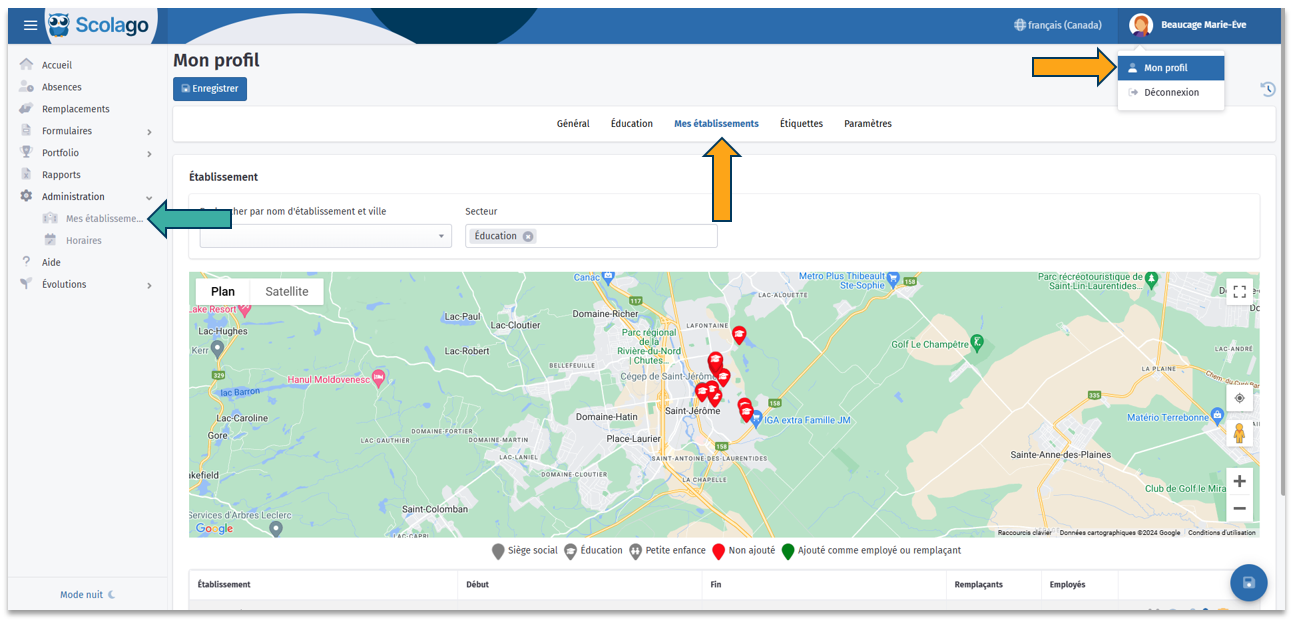This screenshot has height=620, width=1292.
Task: Switch to the Étiquettes tab
Action: pyautogui.click(x=801, y=124)
